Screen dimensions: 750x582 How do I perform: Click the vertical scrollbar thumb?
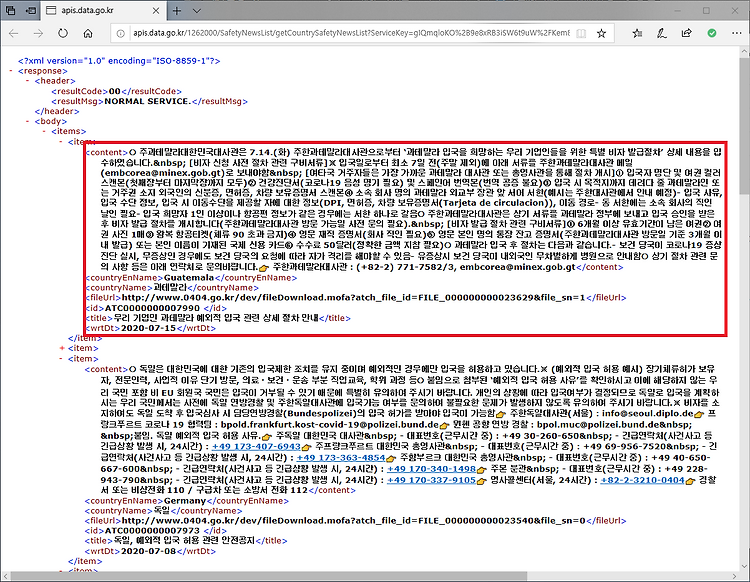744,127
